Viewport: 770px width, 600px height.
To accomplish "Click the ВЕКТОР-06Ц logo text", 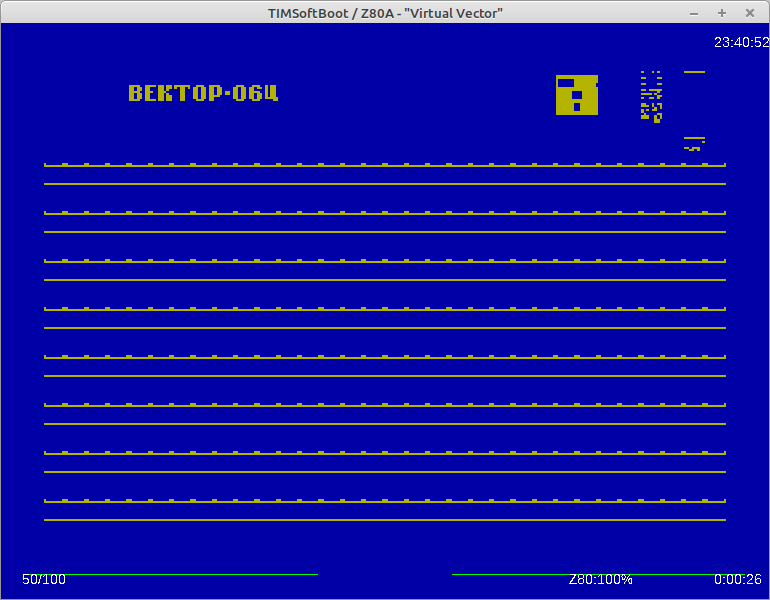I will point(203,93).
